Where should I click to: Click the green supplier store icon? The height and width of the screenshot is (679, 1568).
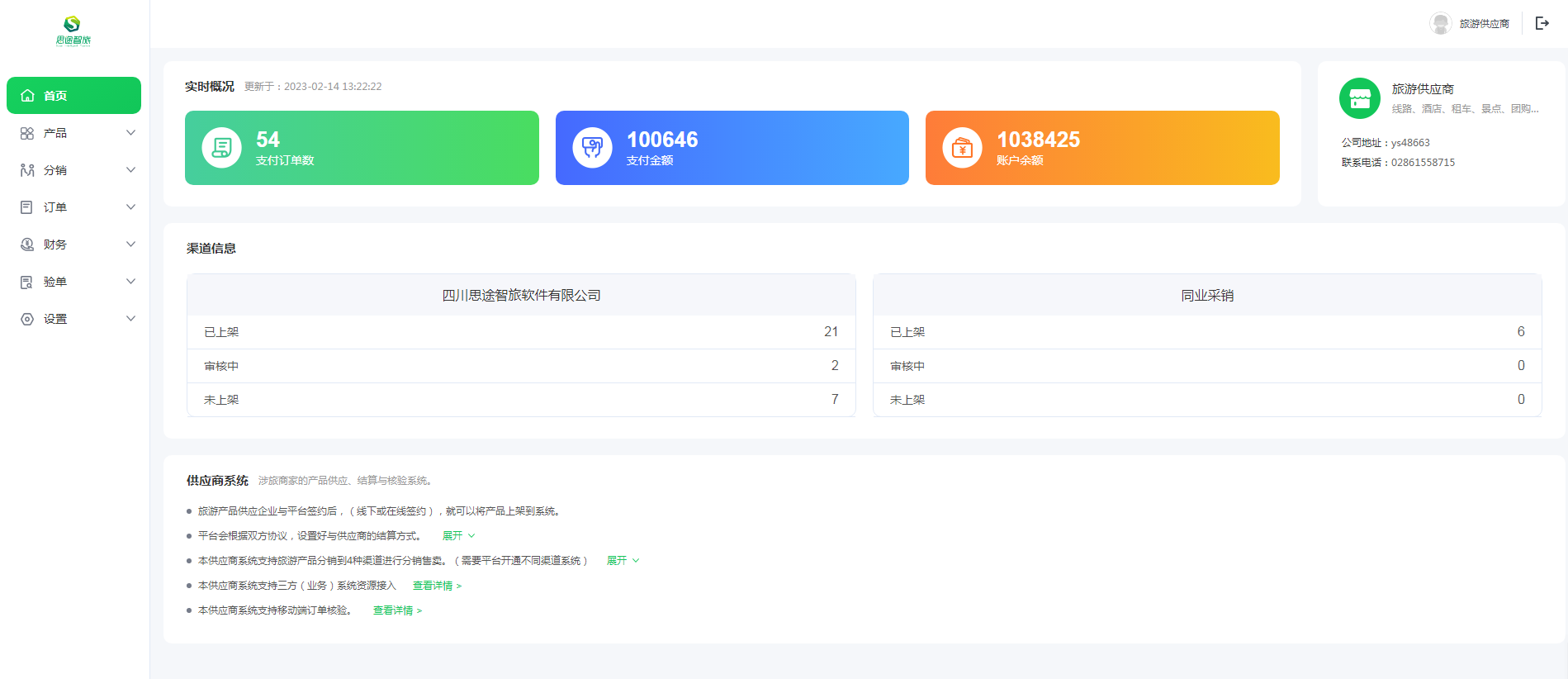(1359, 98)
